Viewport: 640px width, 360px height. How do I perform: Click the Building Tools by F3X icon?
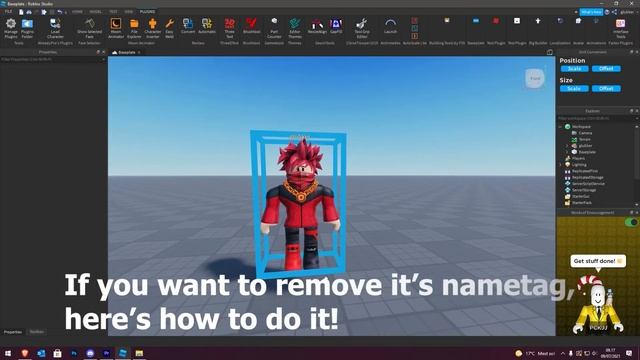click(447, 20)
